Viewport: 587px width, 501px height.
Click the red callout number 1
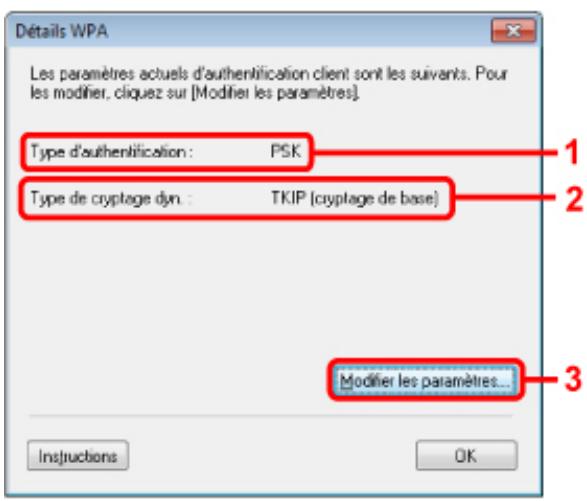point(571,152)
